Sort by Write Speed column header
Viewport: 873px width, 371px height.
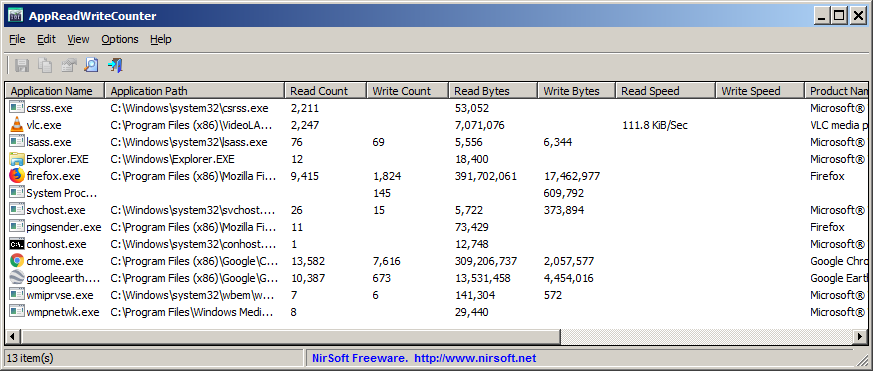760,91
